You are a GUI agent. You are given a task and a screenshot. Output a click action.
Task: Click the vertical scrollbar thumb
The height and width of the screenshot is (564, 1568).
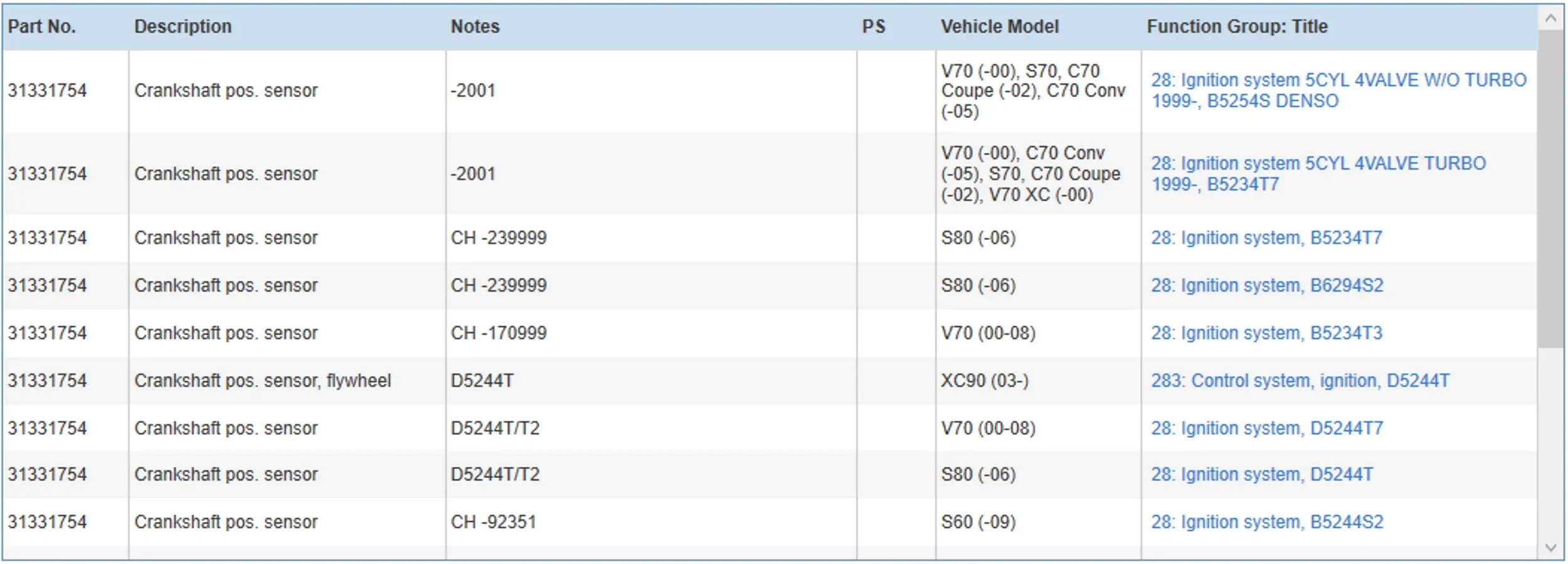click(x=1550, y=188)
